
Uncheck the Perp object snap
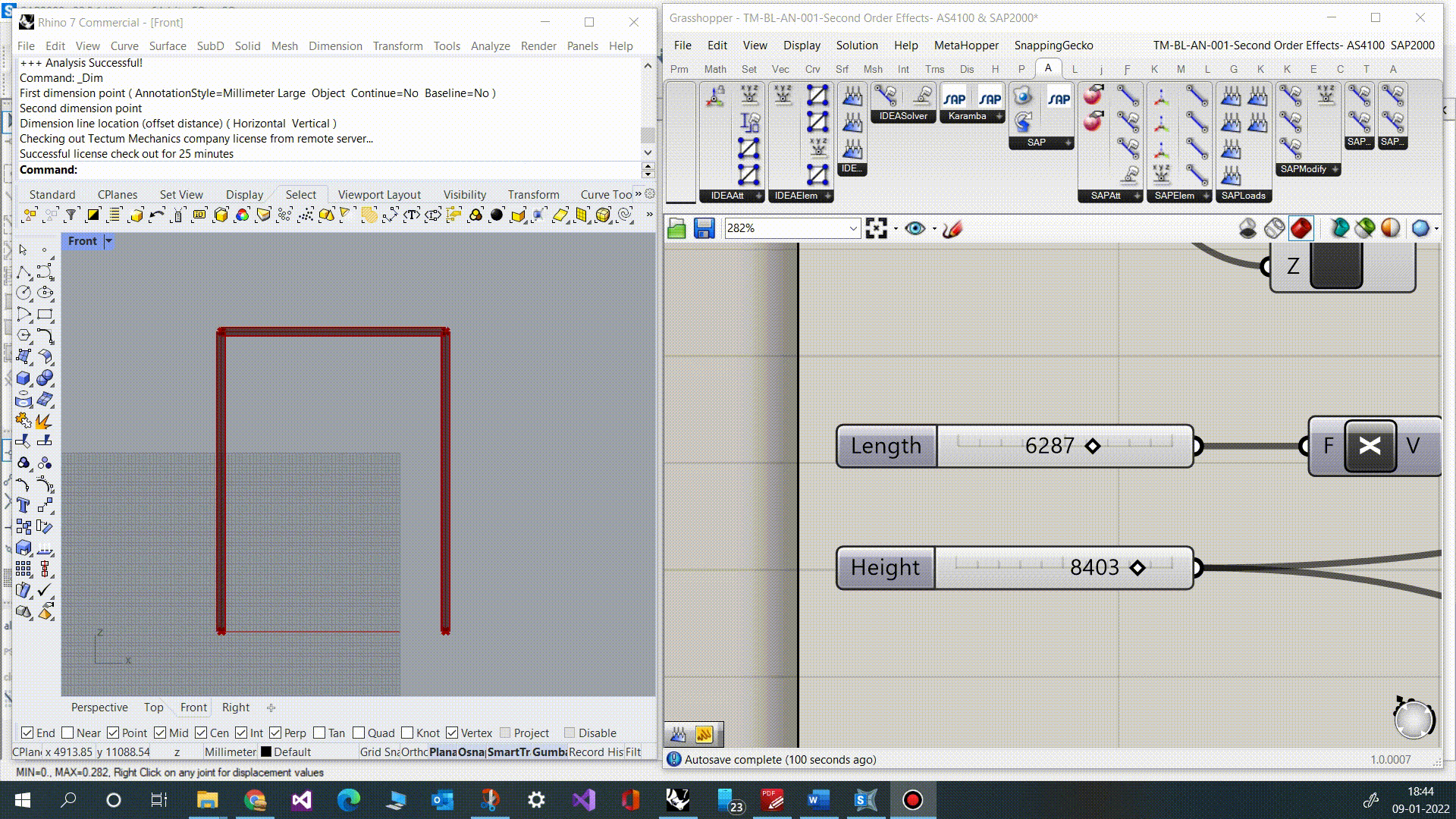click(x=275, y=733)
